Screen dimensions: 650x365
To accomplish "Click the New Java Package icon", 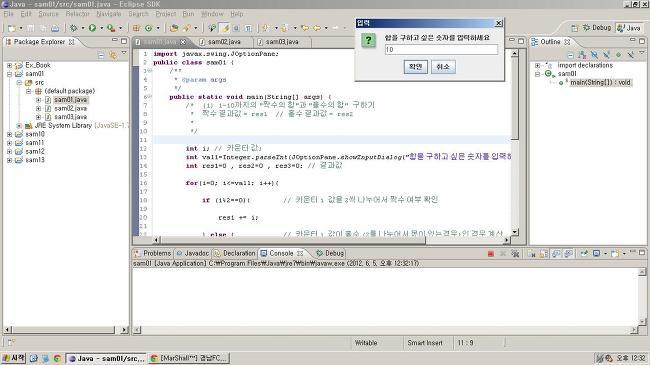I will pyautogui.click(x=136, y=28).
